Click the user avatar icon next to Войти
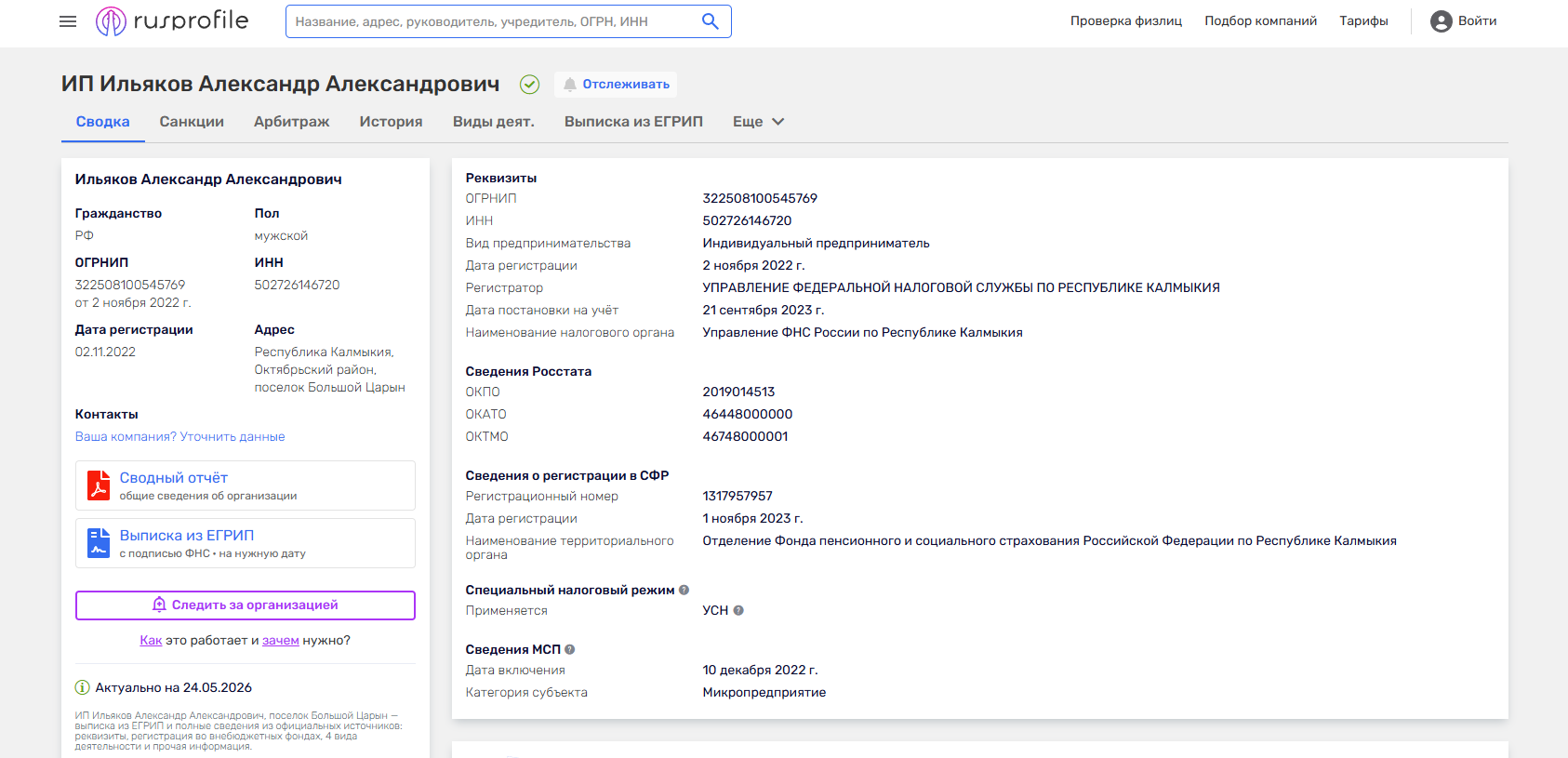Screen dimensions: 1568x758 pyautogui.click(x=1442, y=21)
